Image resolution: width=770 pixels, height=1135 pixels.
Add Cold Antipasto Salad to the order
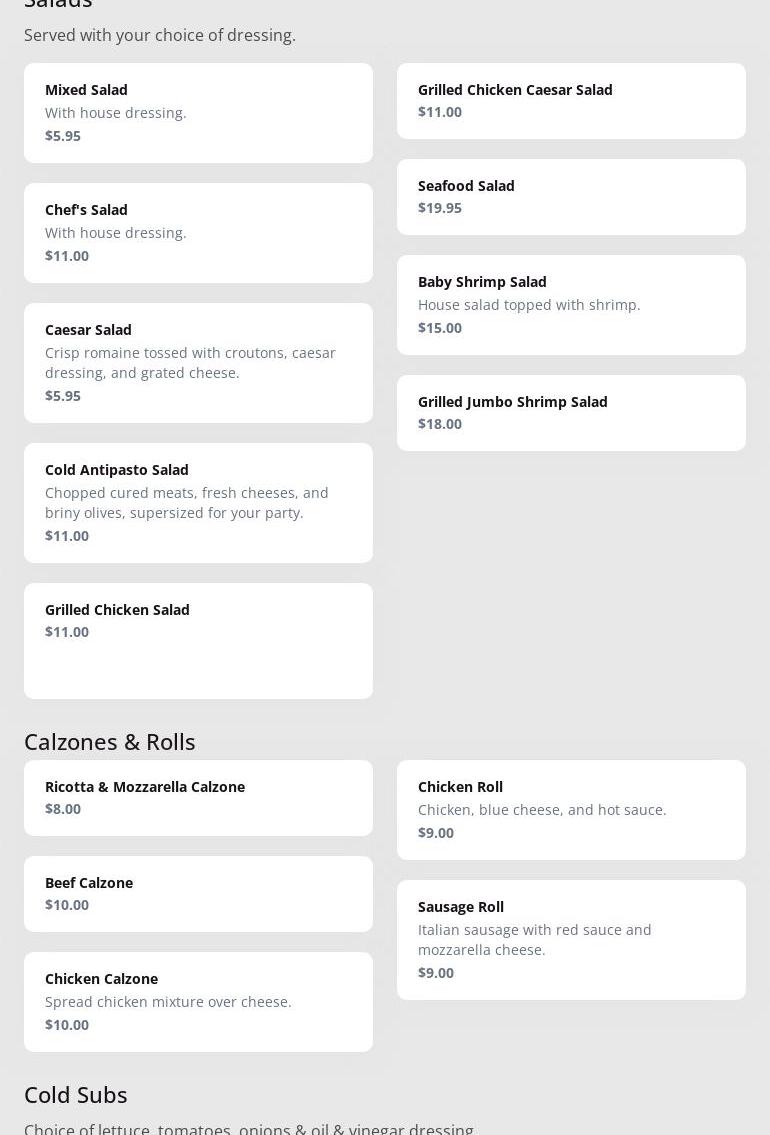[x=198, y=502]
